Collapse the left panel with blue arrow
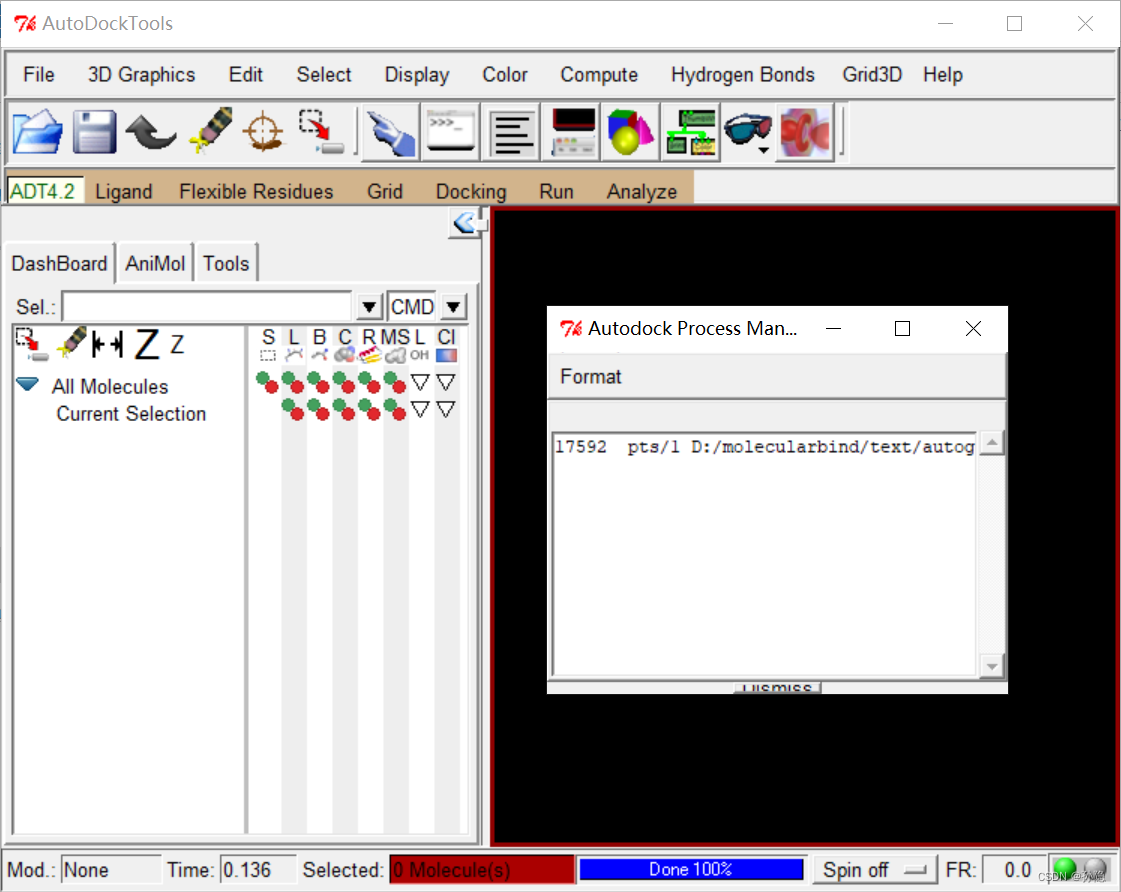Image resolution: width=1121 pixels, height=892 pixels. pyautogui.click(x=465, y=223)
